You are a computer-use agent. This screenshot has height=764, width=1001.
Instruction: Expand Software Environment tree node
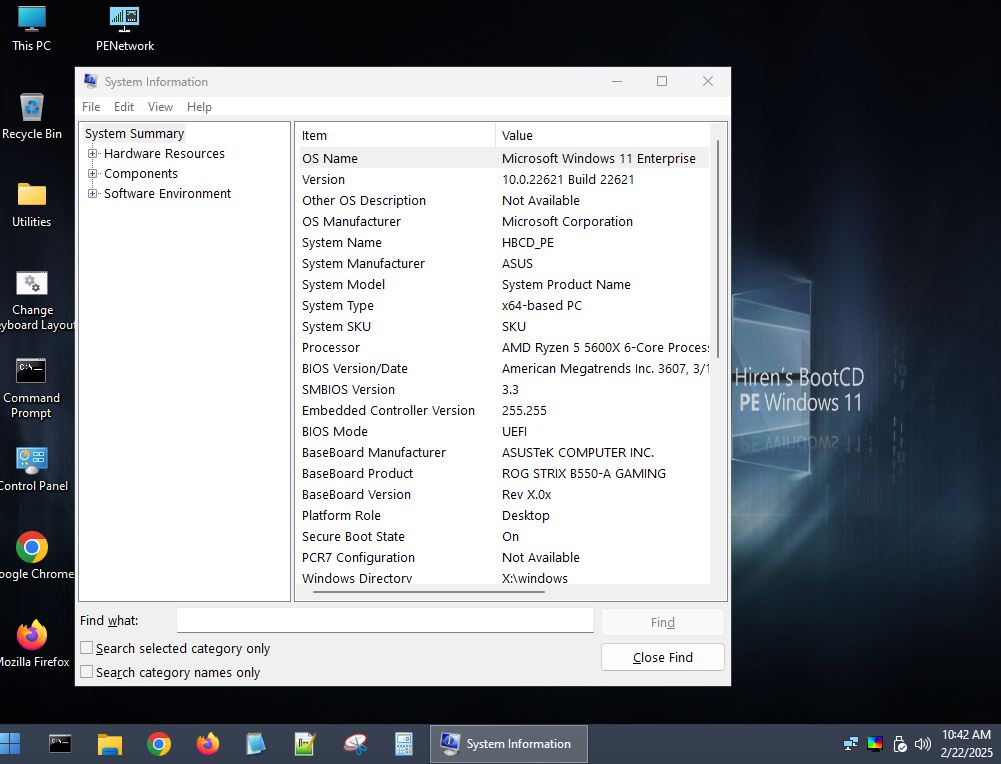click(93, 193)
